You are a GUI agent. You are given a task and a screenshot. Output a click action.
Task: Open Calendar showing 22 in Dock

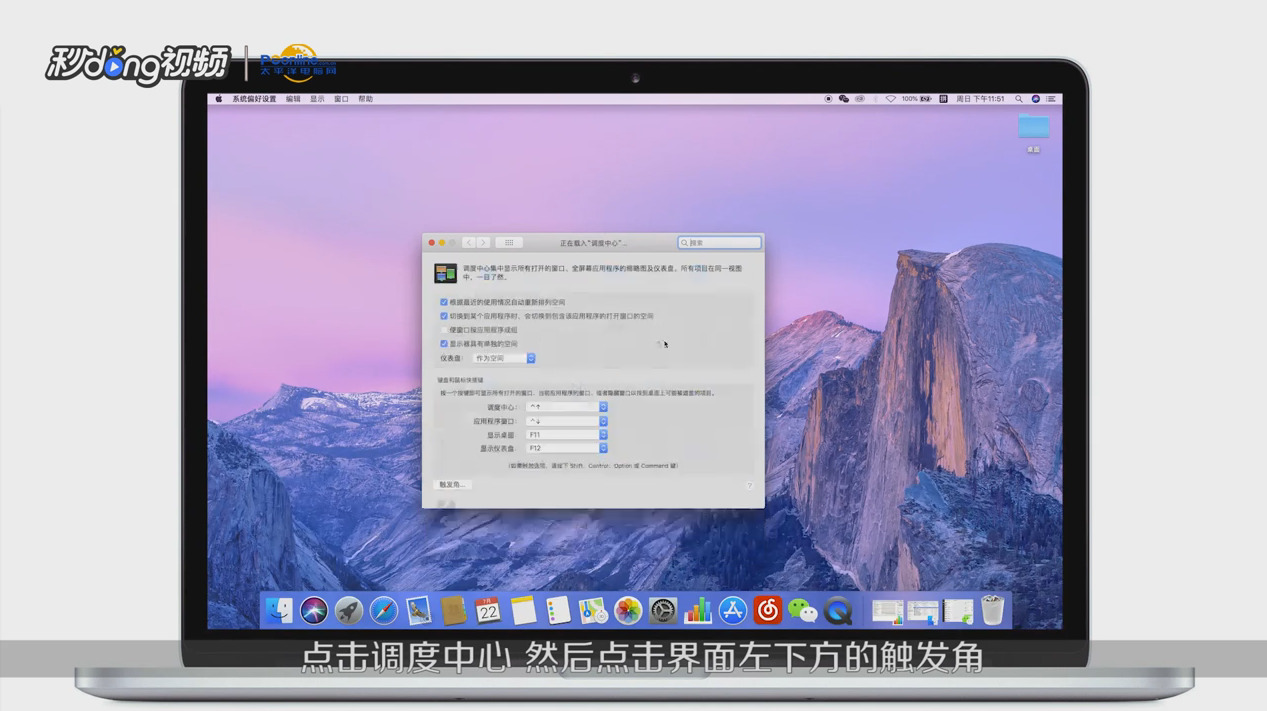tap(488, 610)
